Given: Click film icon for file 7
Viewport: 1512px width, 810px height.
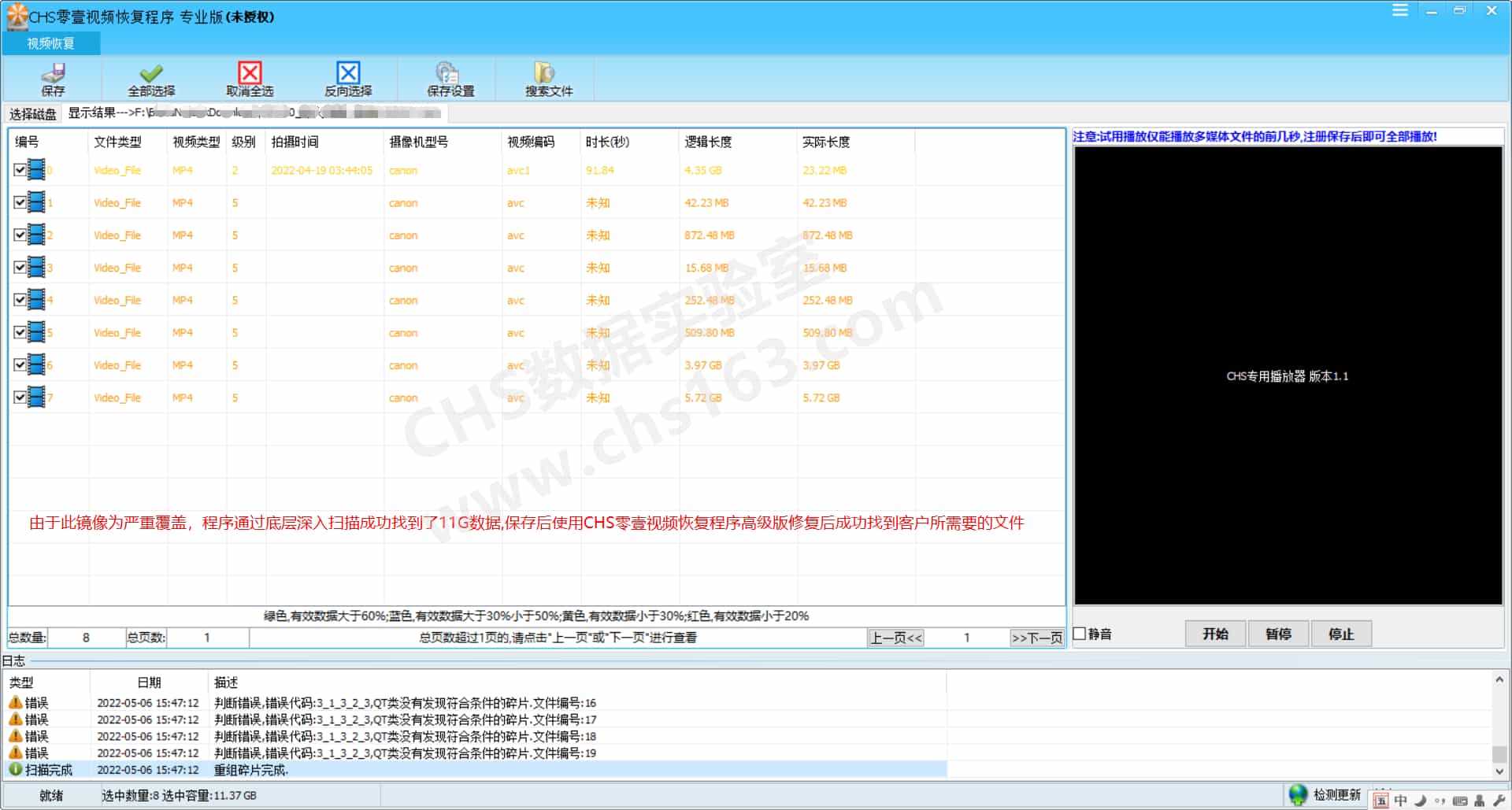Looking at the screenshot, I should tap(36, 397).
